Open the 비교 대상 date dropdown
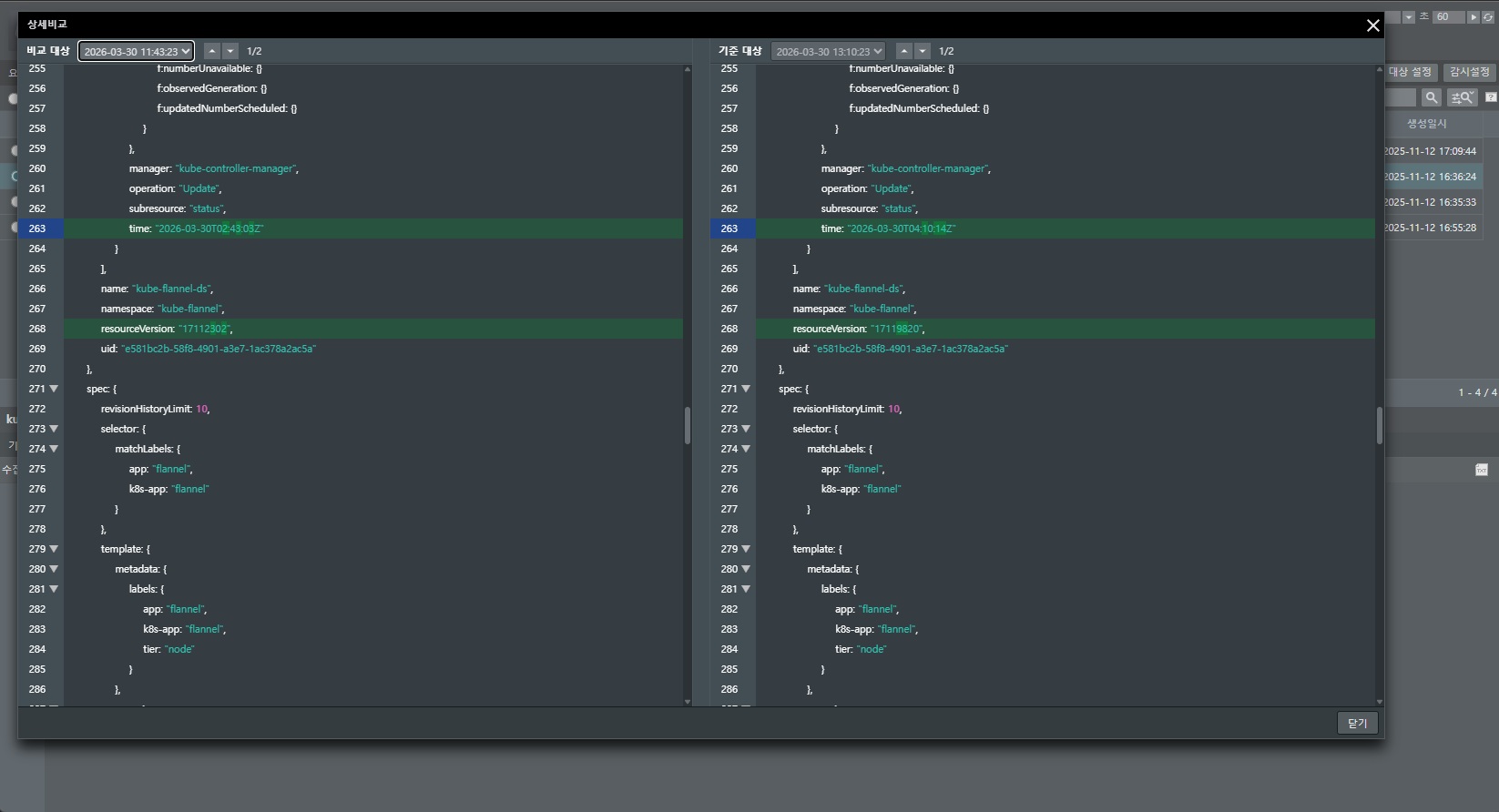1499x812 pixels. point(136,52)
